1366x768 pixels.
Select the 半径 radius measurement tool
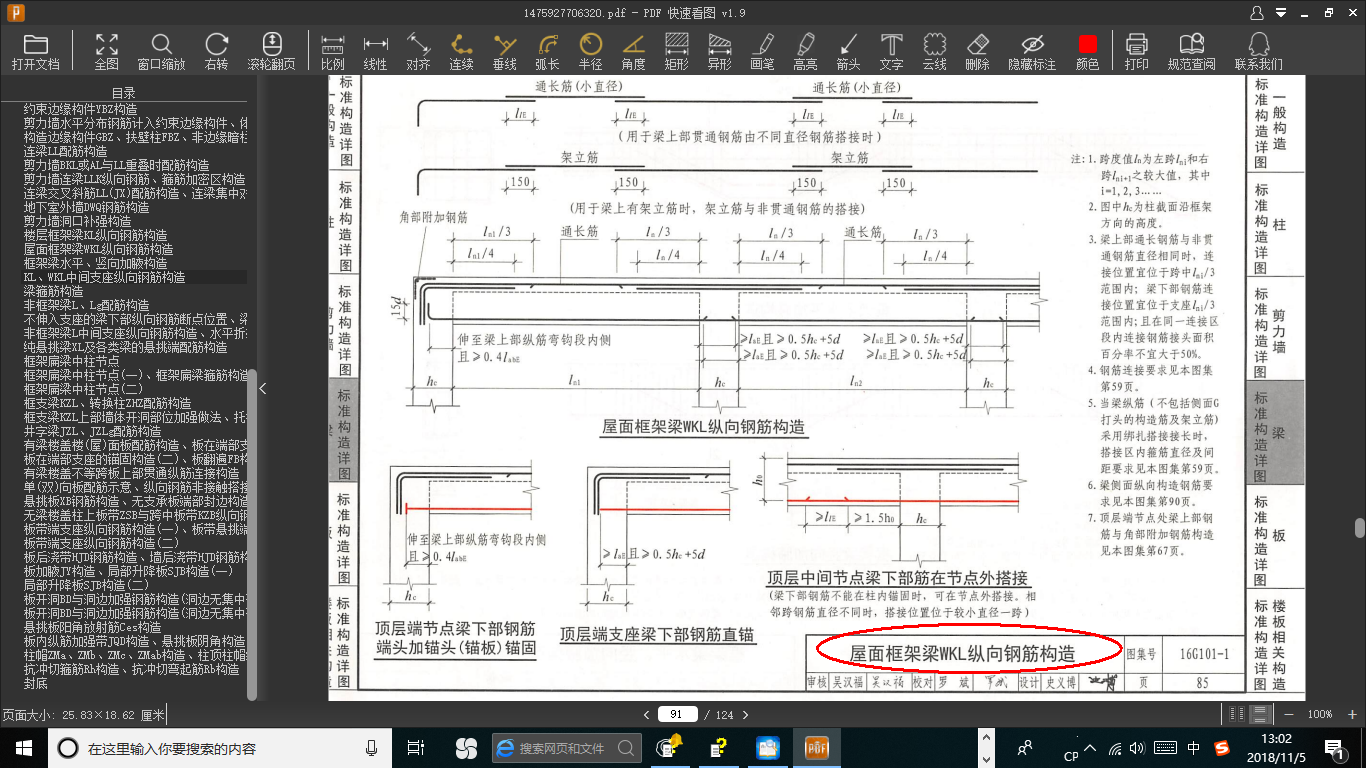coord(591,52)
